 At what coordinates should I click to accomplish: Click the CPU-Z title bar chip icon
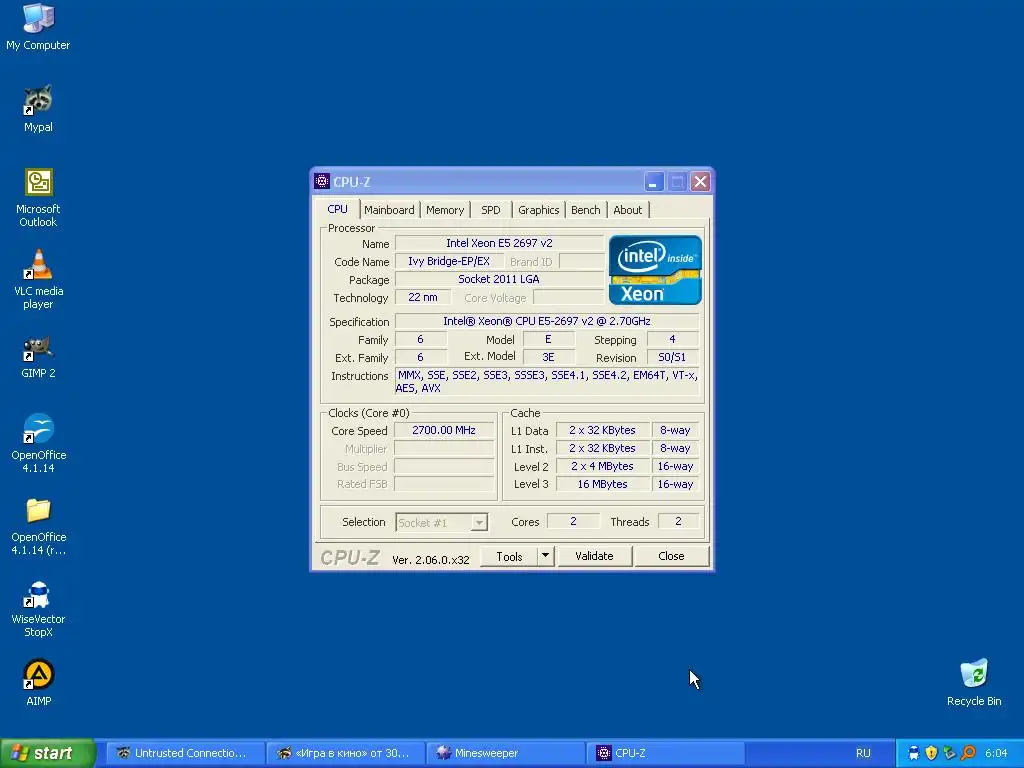pos(321,181)
